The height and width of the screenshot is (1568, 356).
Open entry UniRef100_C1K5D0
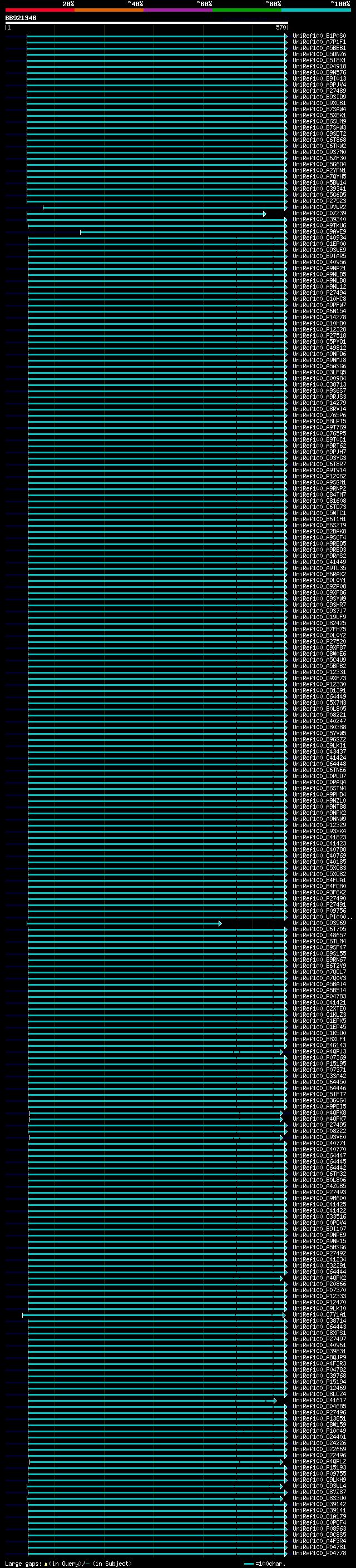pyautogui.click(x=319, y=1033)
